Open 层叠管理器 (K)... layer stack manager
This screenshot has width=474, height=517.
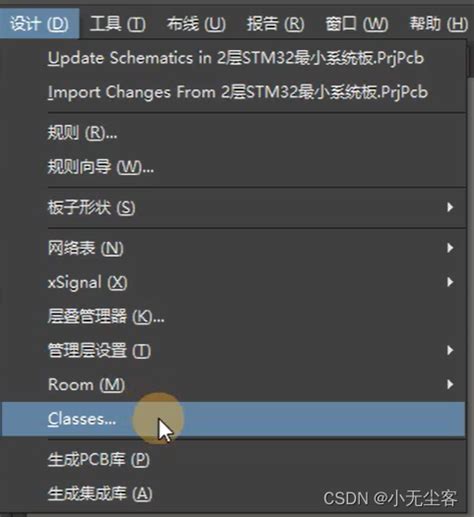[106, 316]
